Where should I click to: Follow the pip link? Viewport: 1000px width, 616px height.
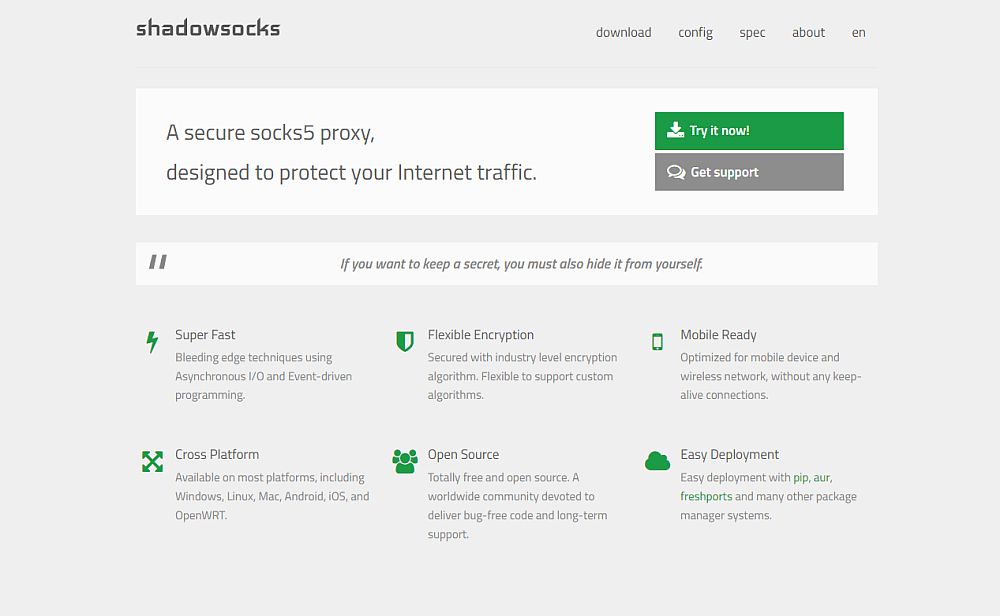pos(800,478)
